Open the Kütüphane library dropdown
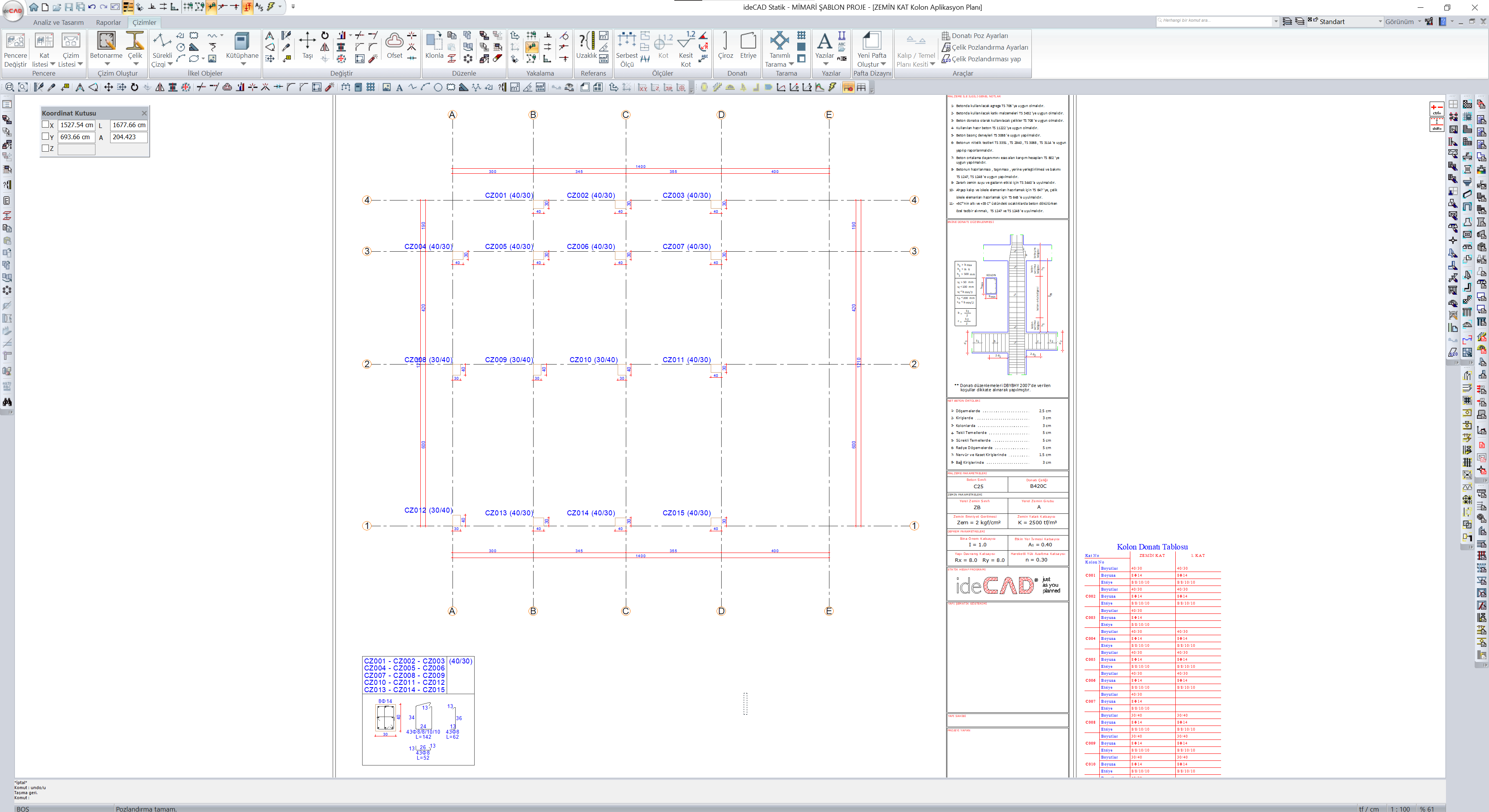1489x812 pixels. click(x=243, y=64)
